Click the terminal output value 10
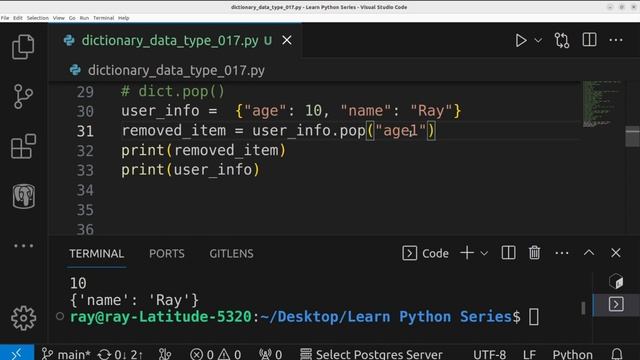 [x=78, y=283]
